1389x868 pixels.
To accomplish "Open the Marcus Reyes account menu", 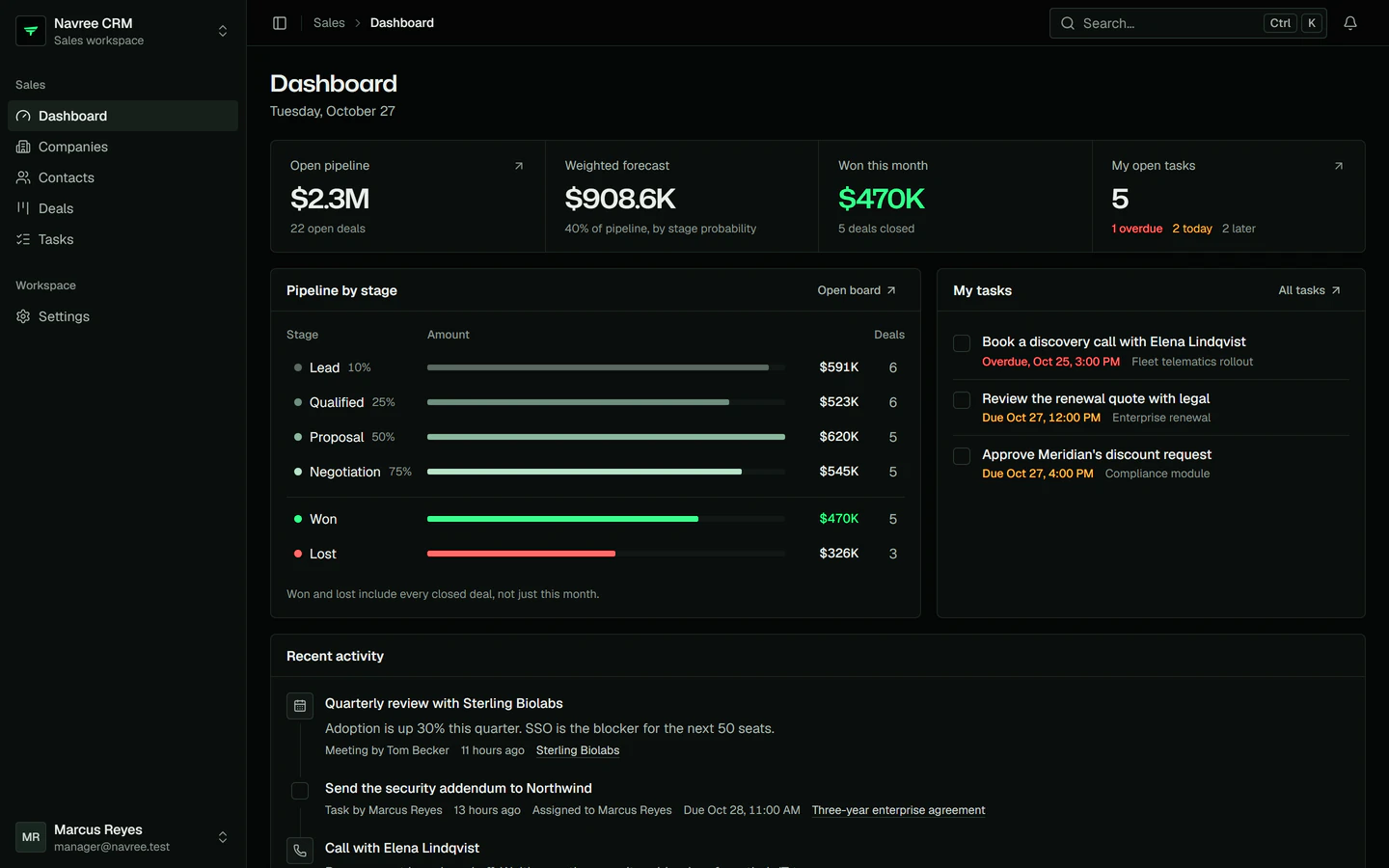I will point(123,837).
